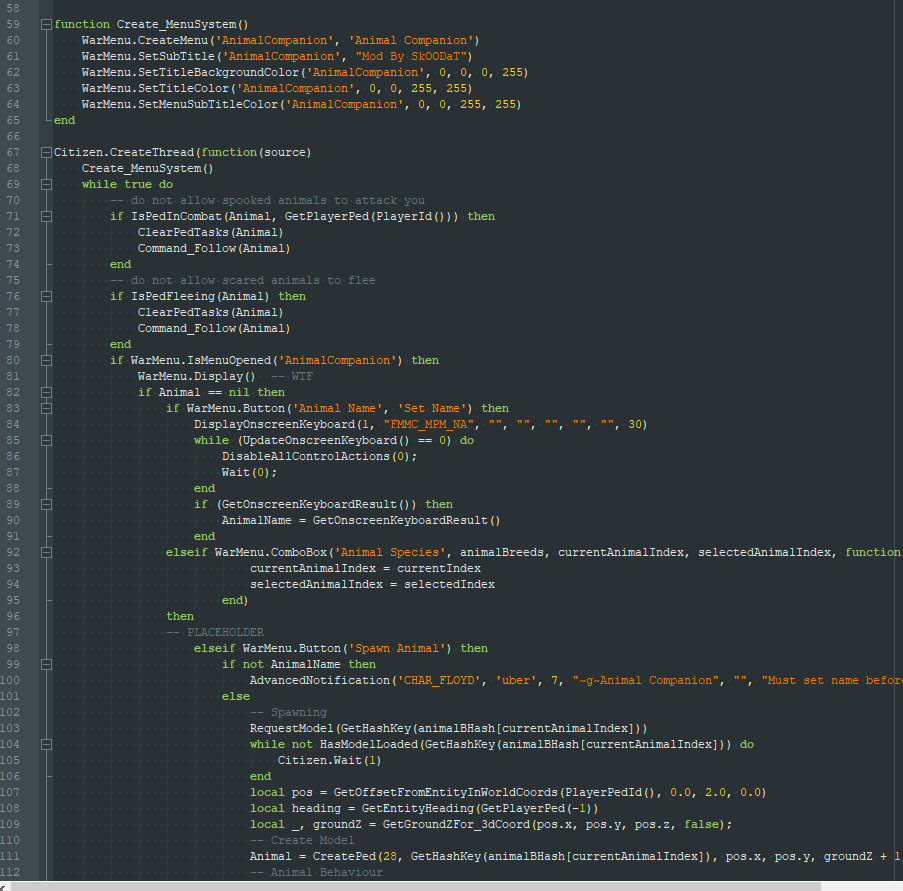903x891 pixels.
Task: Collapse the GetOnscreenKeyboardResult if-block fold
Action: 46,505
